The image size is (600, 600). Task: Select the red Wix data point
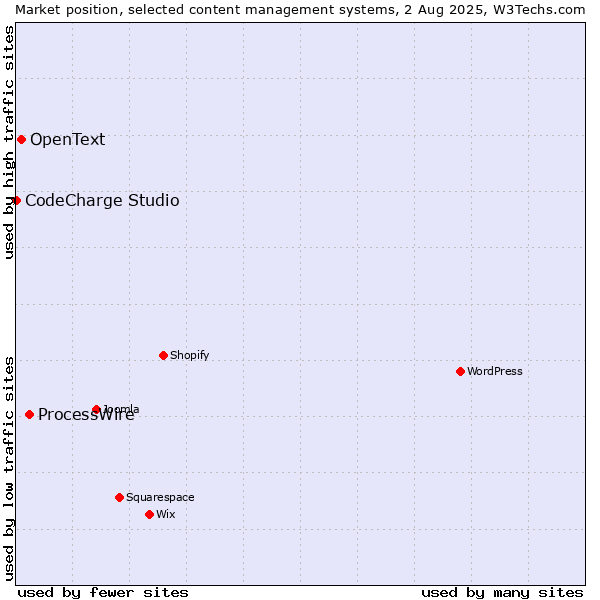click(x=150, y=515)
